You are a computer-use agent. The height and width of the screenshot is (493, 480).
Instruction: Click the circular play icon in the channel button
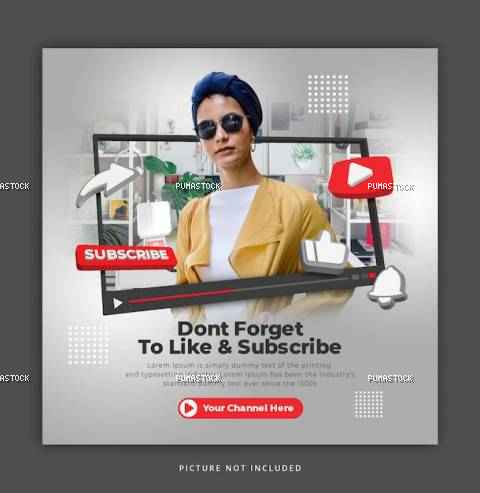click(188, 408)
